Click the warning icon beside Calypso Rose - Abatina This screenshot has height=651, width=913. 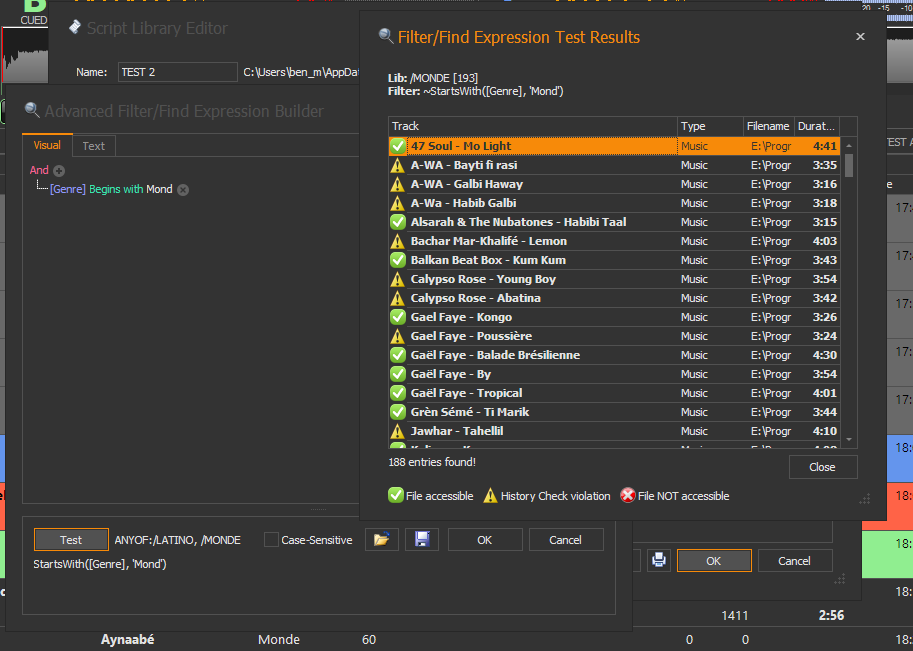pyautogui.click(x=397, y=298)
